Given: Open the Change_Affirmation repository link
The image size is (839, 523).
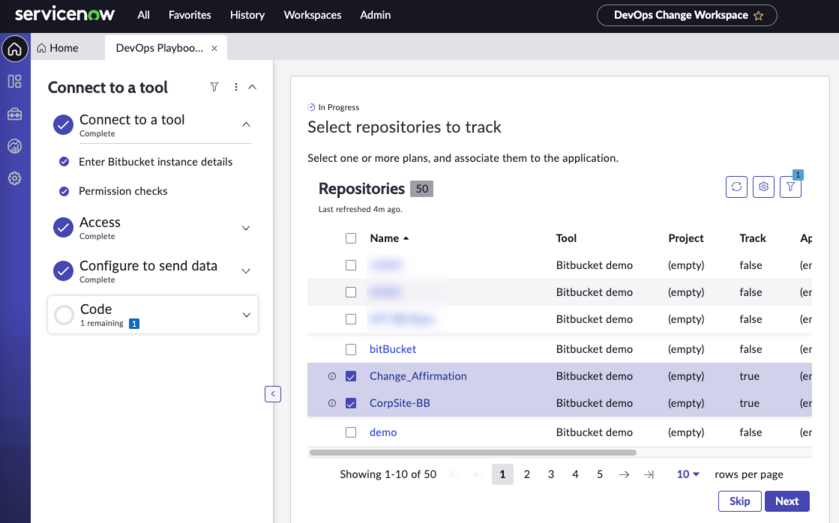Looking at the screenshot, I should pyautogui.click(x=418, y=376).
